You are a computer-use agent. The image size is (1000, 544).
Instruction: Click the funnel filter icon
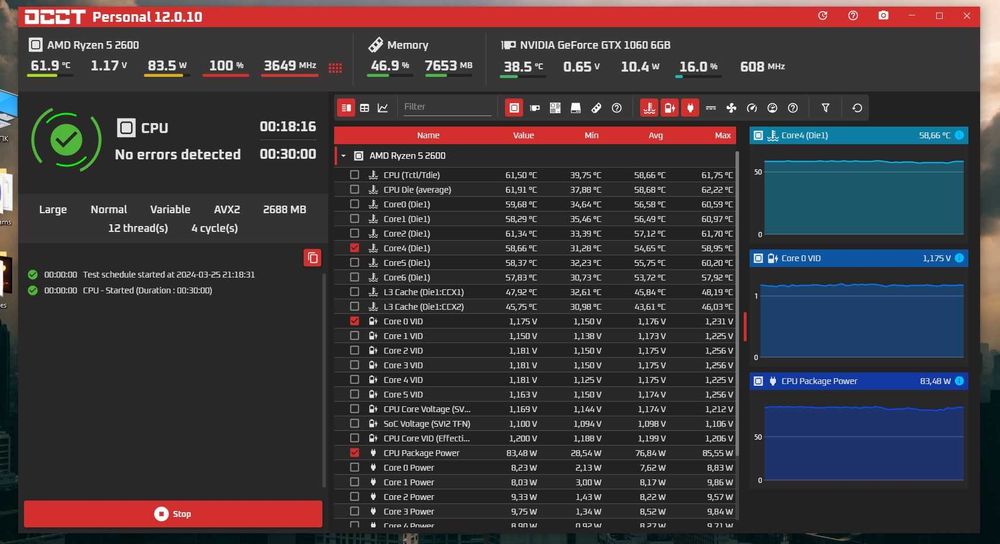825,108
